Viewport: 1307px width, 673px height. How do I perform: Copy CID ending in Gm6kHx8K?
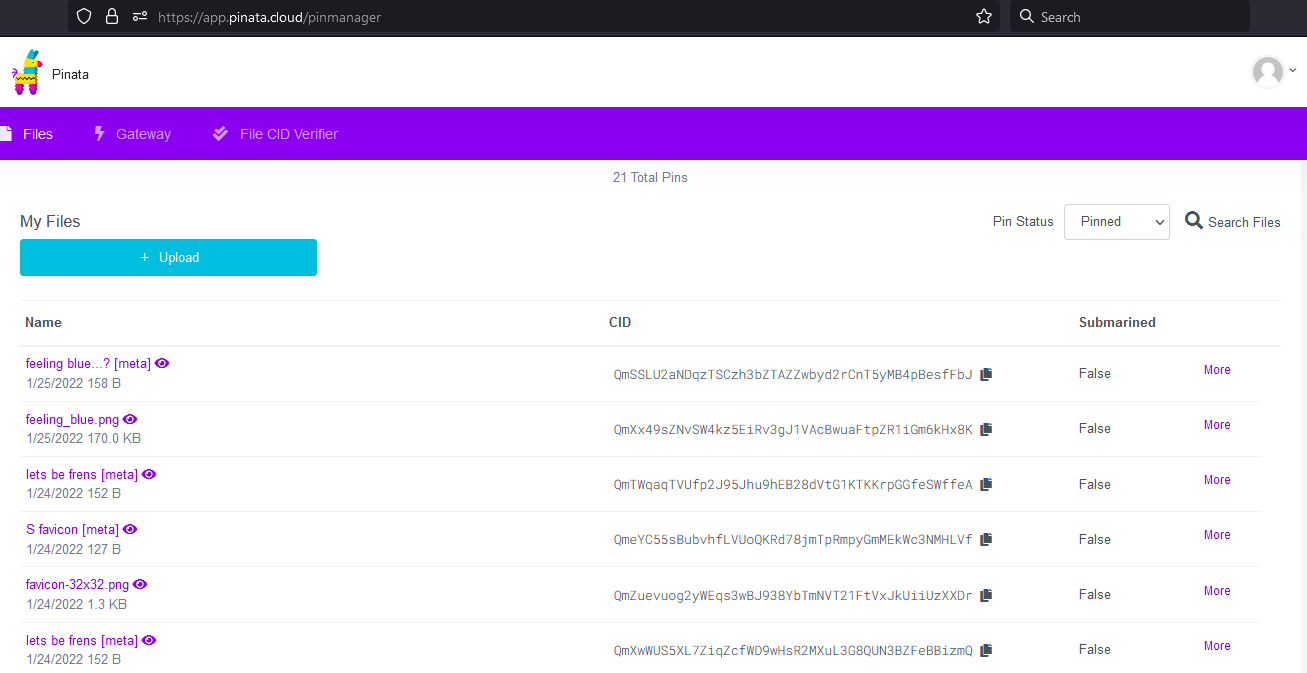(x=986, y=429)
